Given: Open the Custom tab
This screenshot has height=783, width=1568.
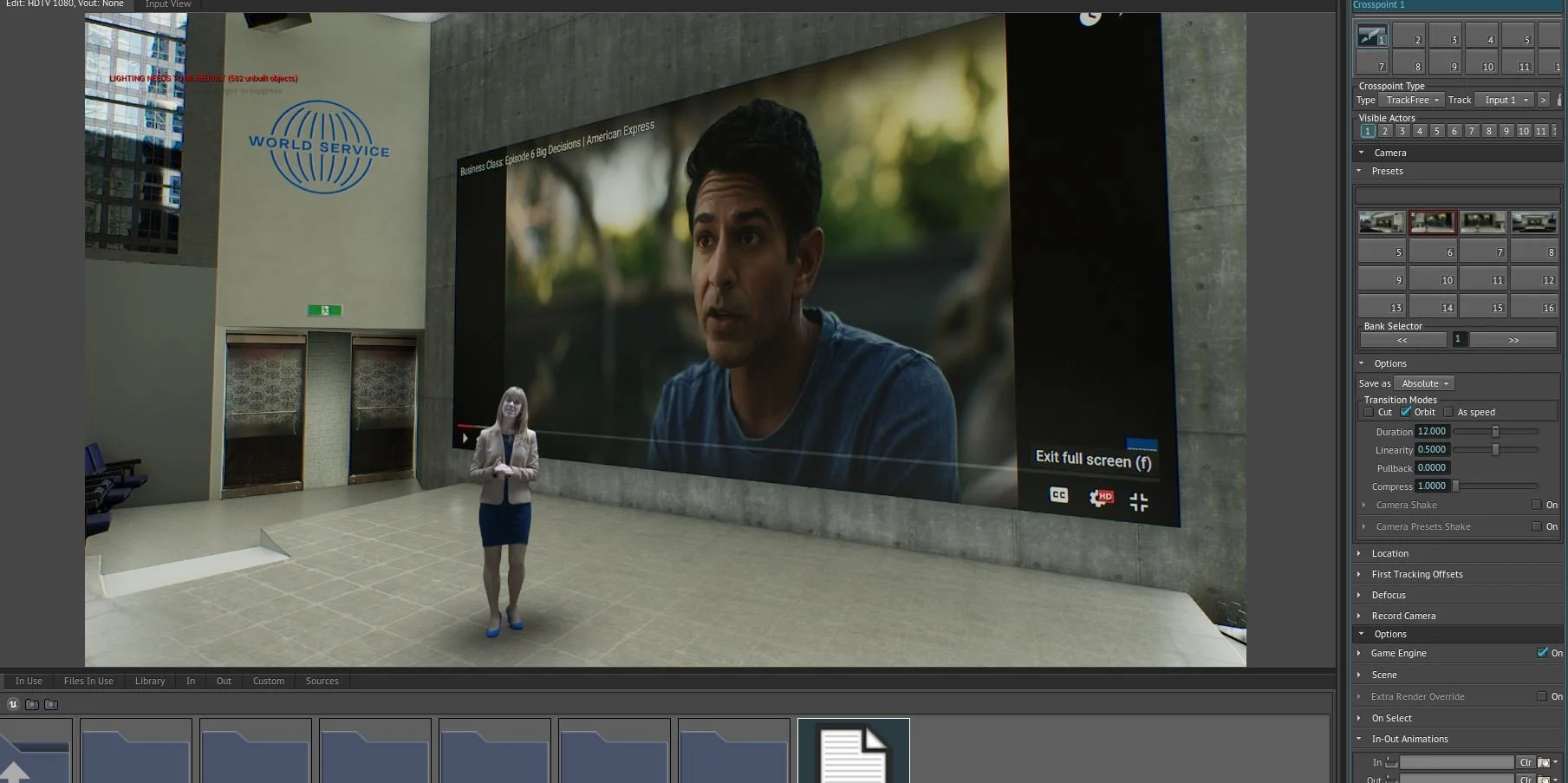Looking at the screenshot, I should (x=269, y=681).
